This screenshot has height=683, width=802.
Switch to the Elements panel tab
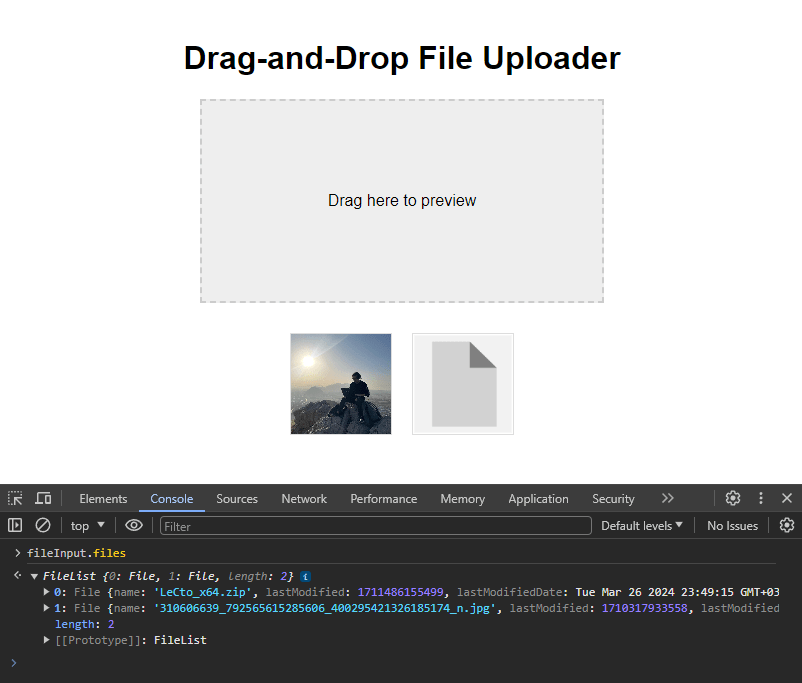click(103, 497)
